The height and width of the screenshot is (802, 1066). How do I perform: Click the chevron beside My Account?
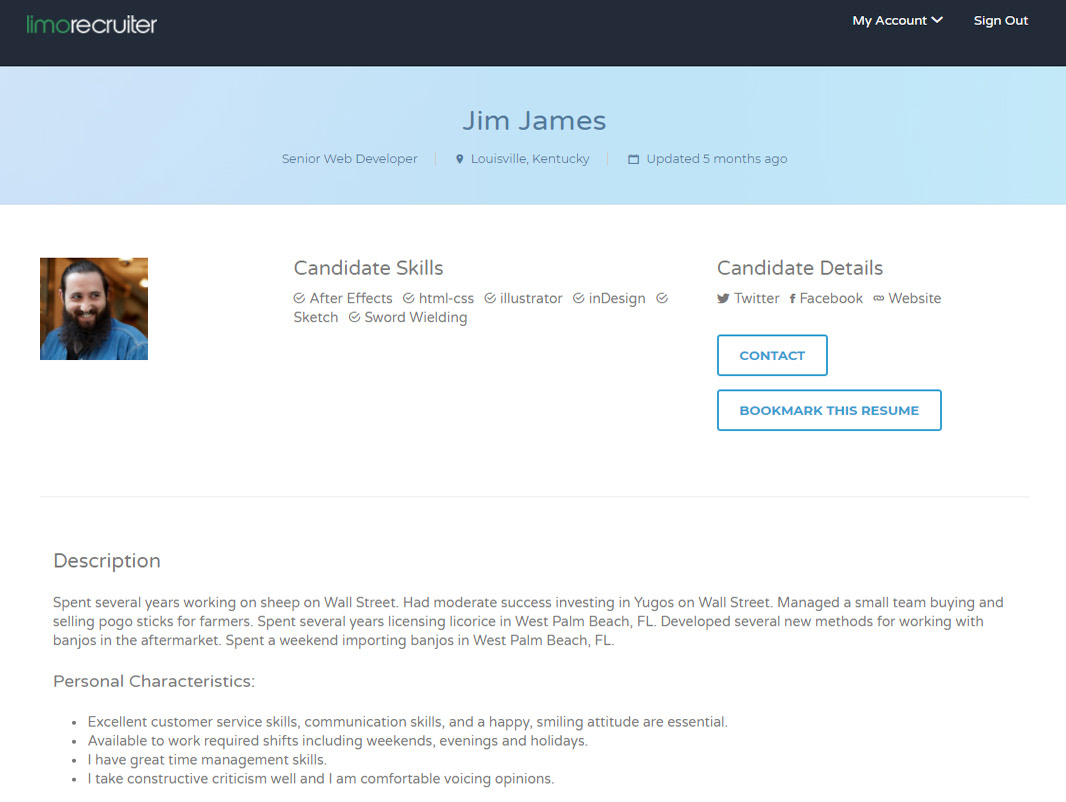coord(937,20)
